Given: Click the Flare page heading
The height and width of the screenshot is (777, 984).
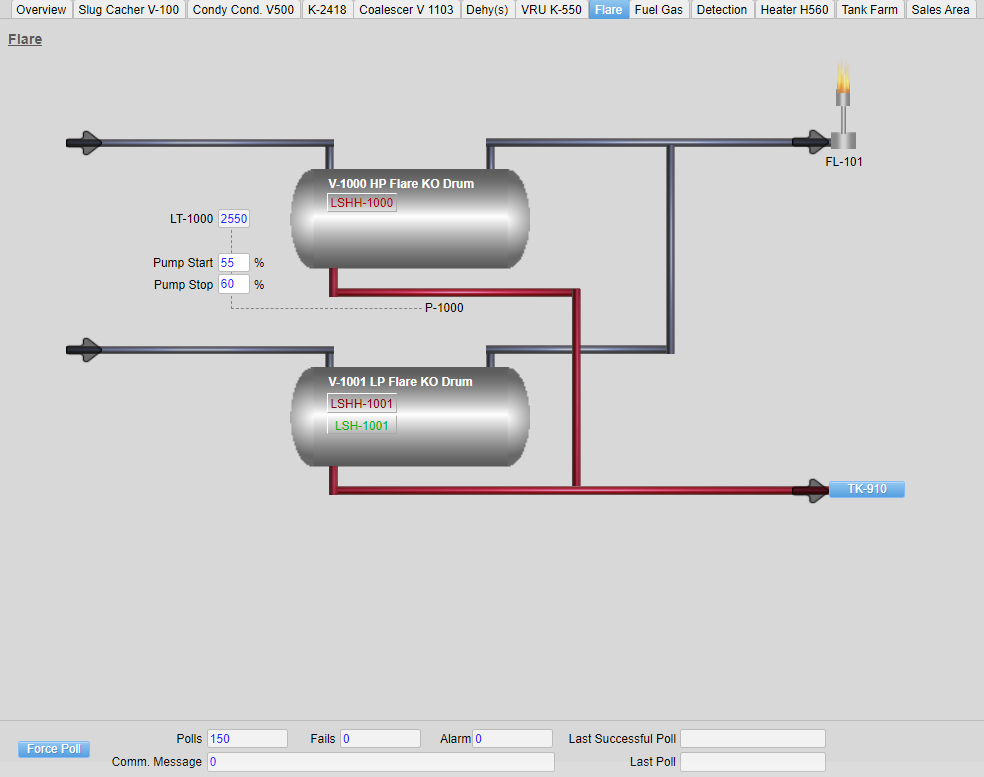Looking at the screenshot, I should click(25, 39).
